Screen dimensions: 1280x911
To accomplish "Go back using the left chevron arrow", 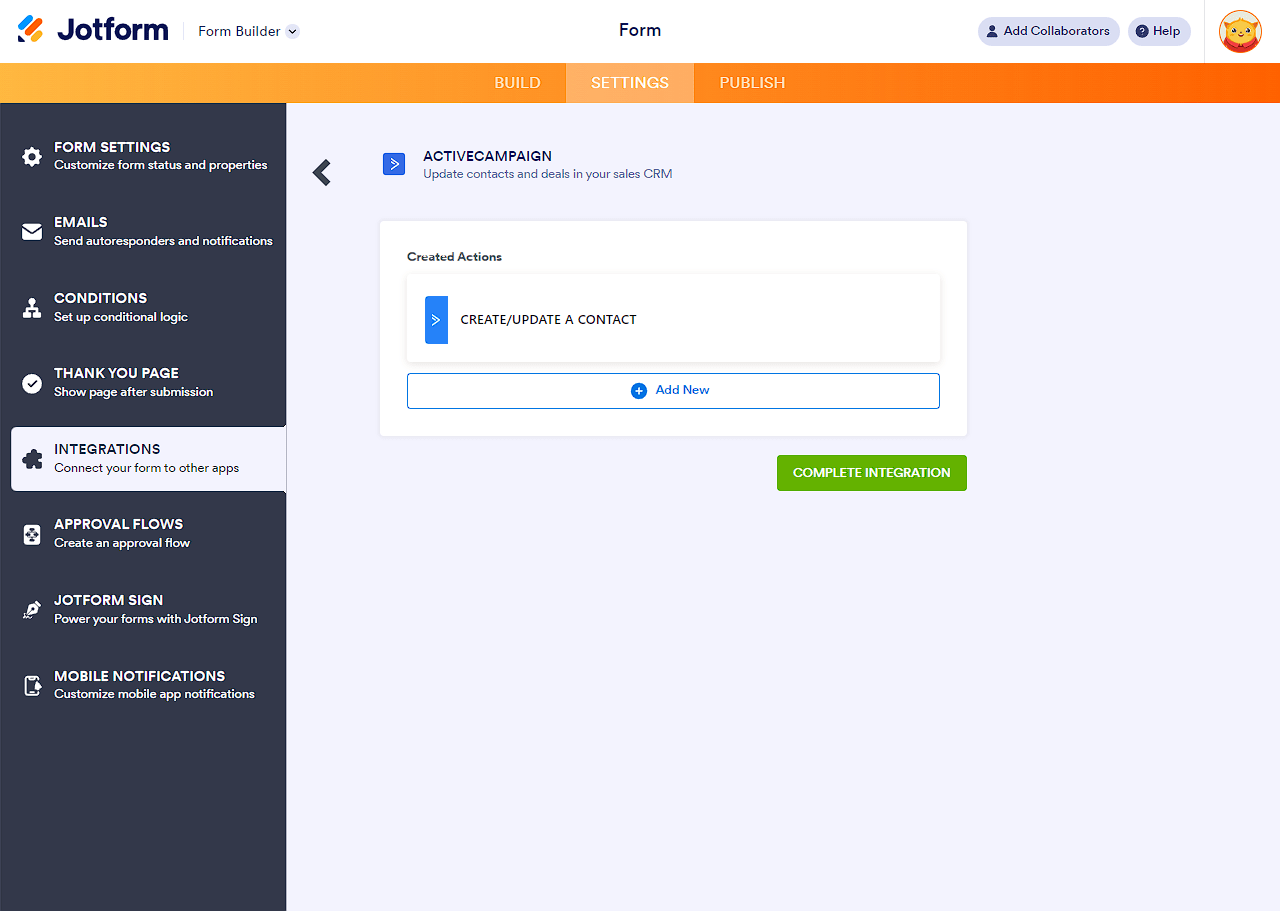I will (322, 173).
